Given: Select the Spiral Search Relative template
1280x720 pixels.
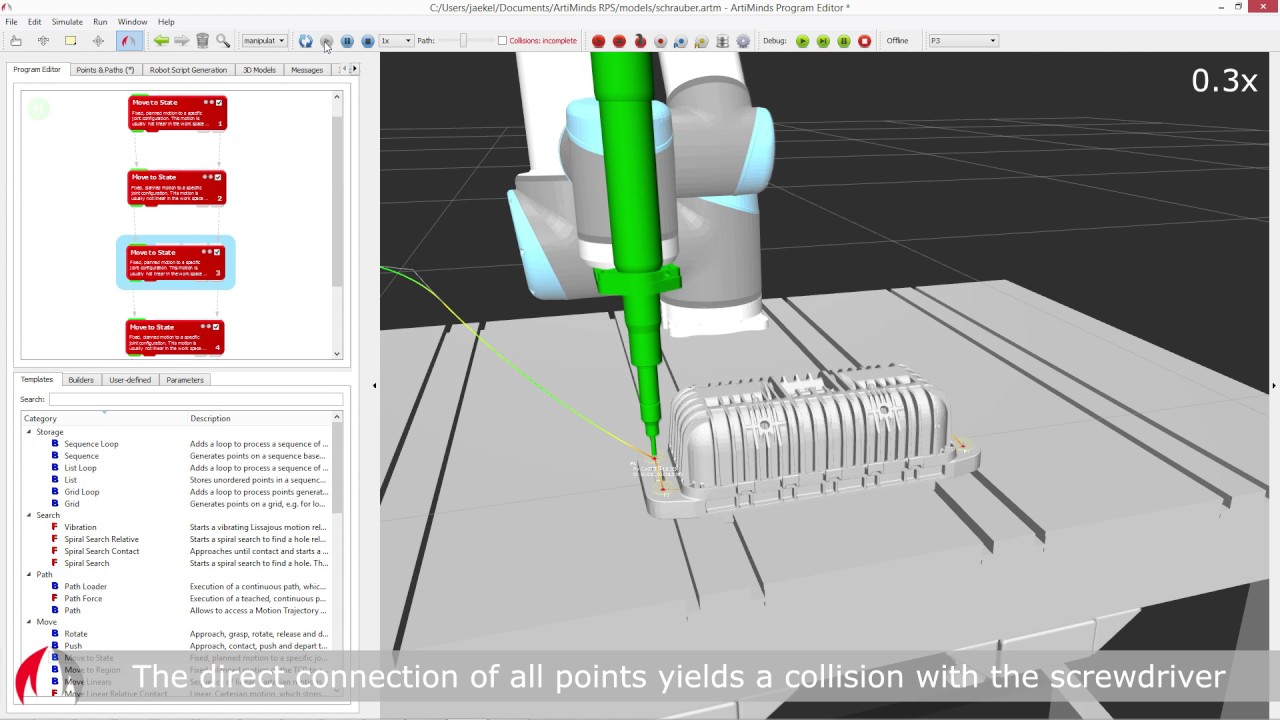Looking at the screenshot, I should coord(101,539).
